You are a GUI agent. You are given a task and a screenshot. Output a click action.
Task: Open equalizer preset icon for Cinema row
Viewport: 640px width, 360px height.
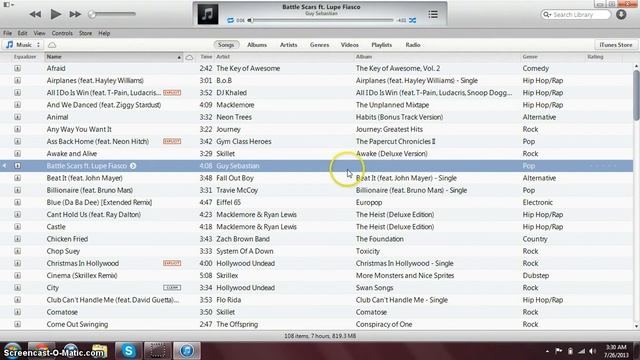[18, 276]
